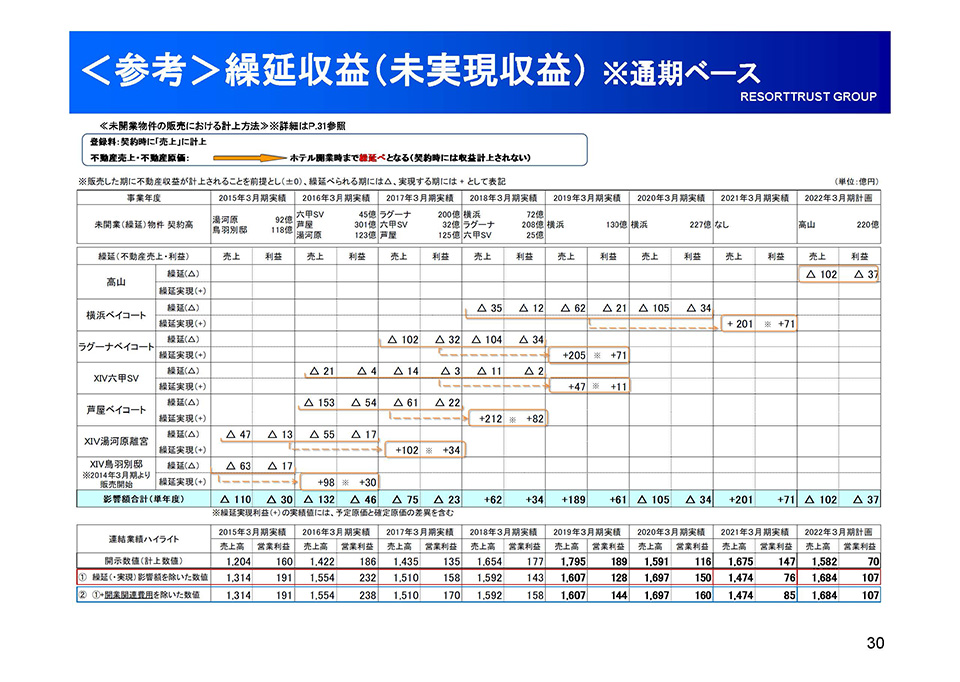The image size is (960, 682).
Task: Click the 横浜ベイコート row label
Action: [116, 315]
